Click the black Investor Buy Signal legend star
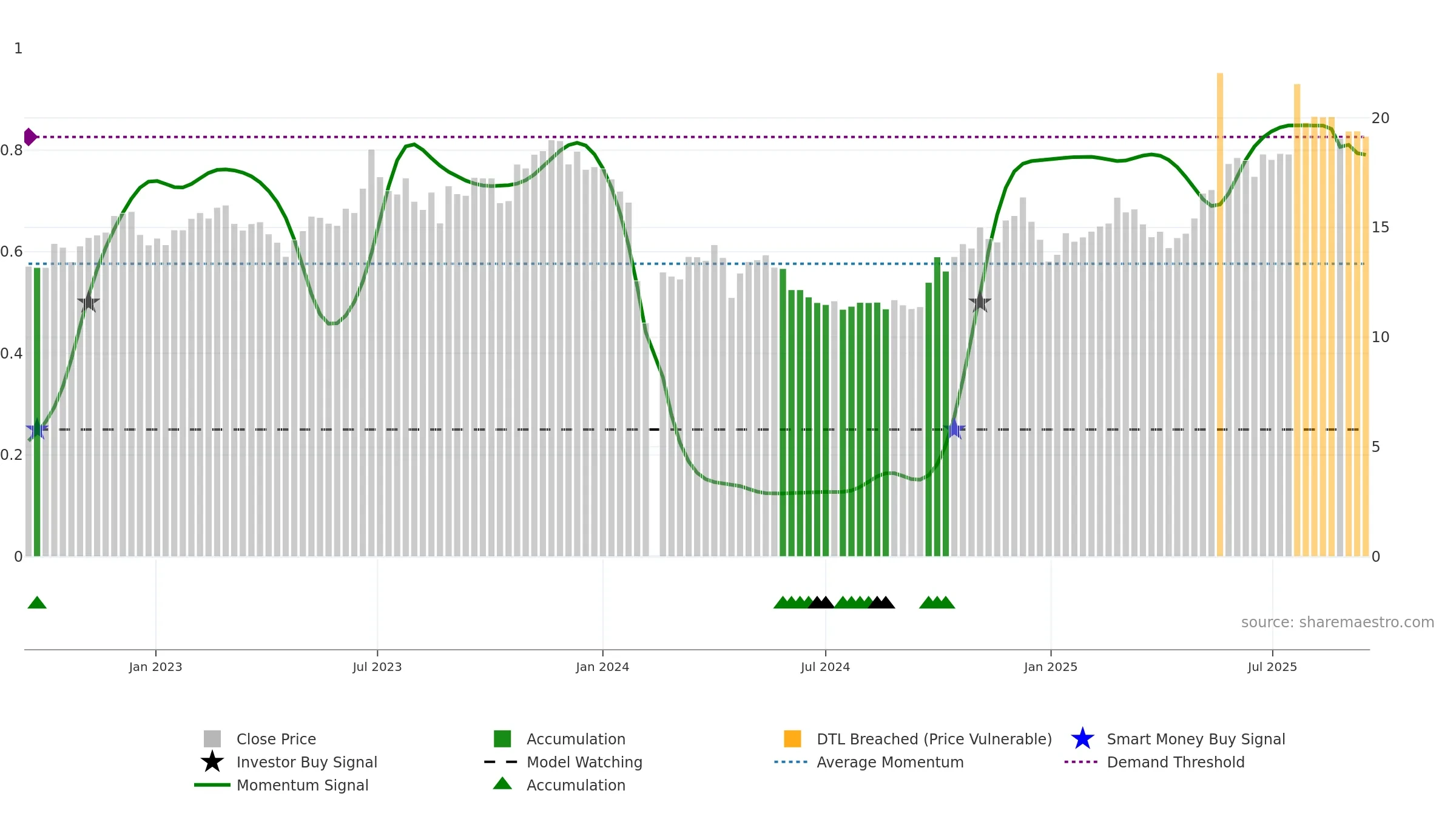This screenshot has height=819, width=1456. point(212,761)
